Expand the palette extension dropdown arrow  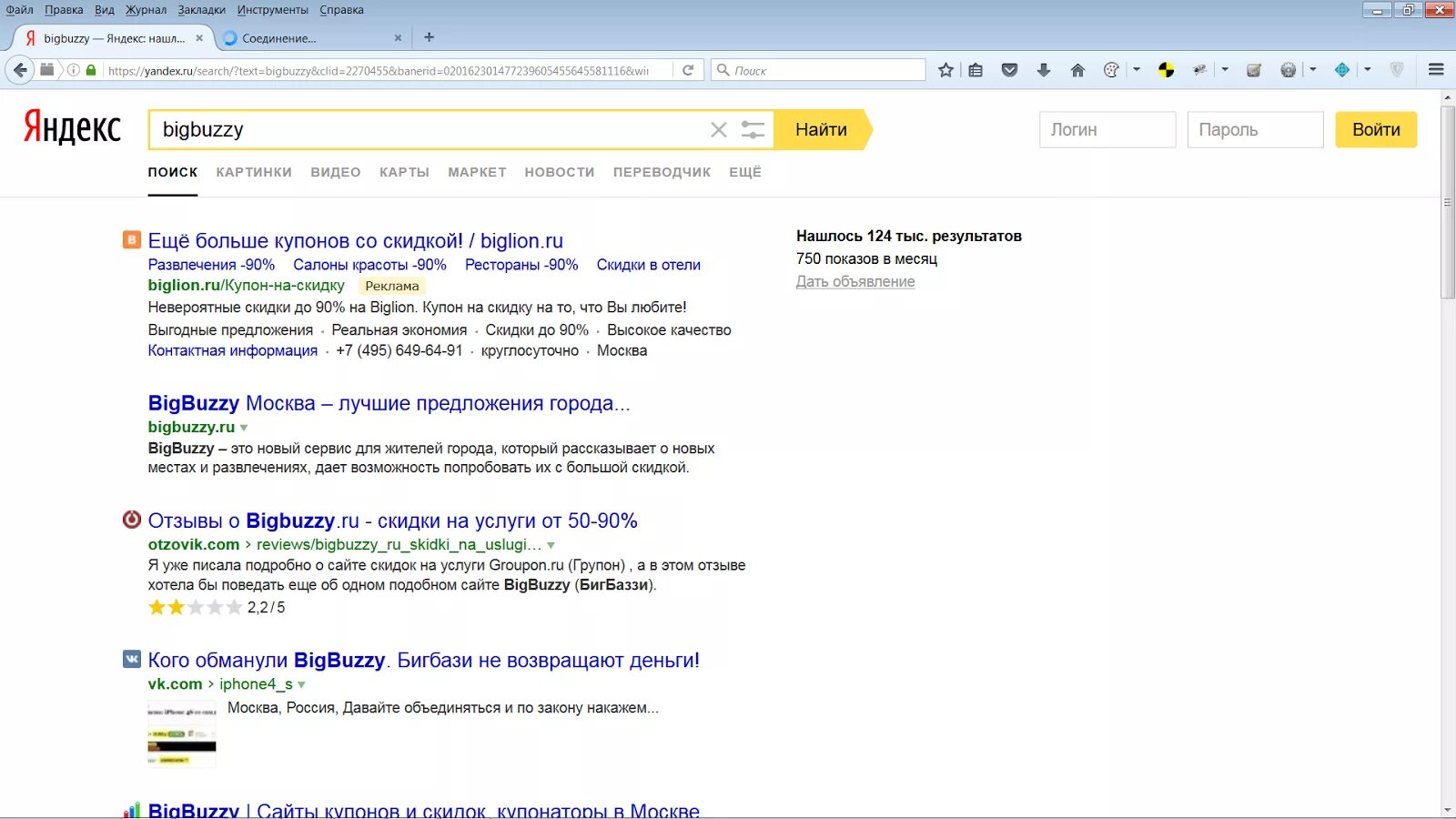(1136, 70)
